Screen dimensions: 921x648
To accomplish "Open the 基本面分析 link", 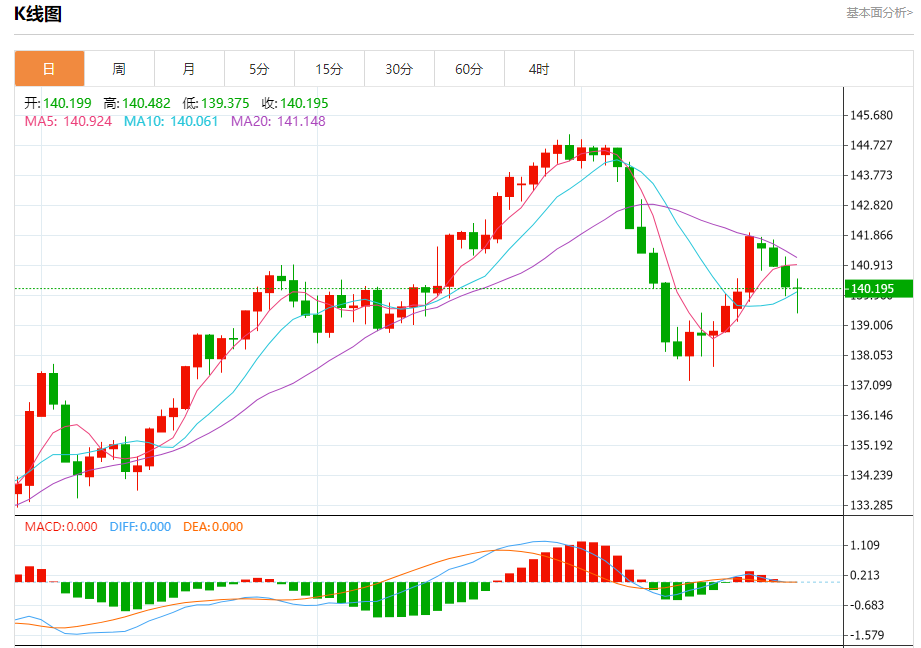I will [x=878, y=13].
